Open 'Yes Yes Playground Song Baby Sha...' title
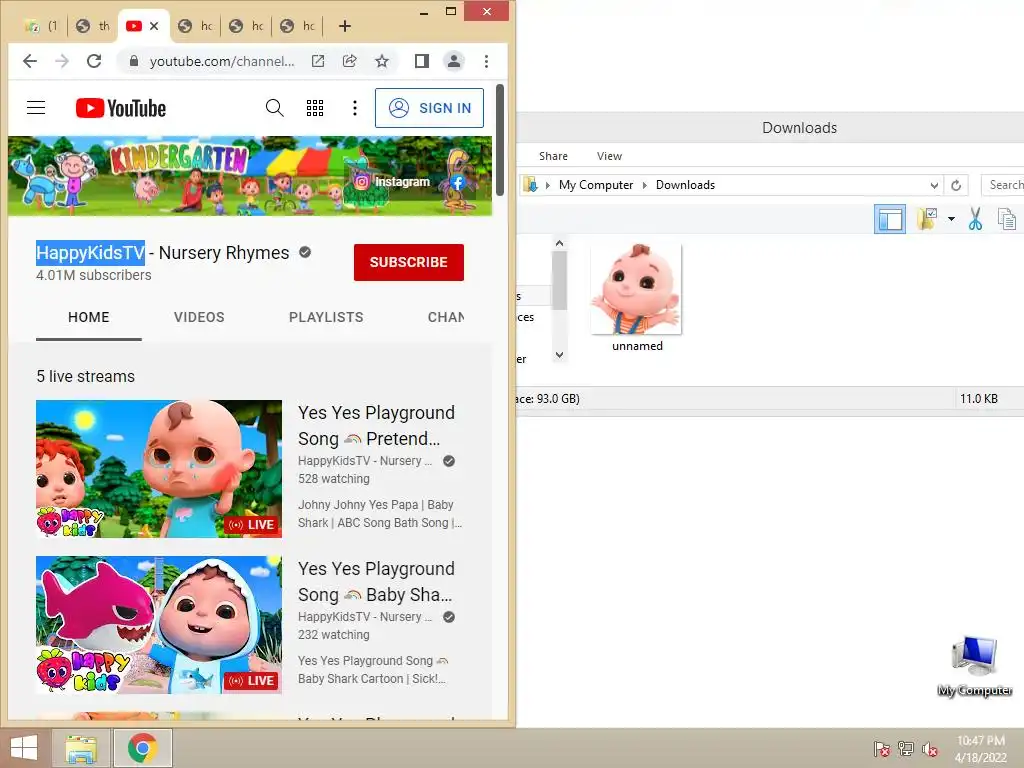This screenshot has height=768, width=1024. 377,582
